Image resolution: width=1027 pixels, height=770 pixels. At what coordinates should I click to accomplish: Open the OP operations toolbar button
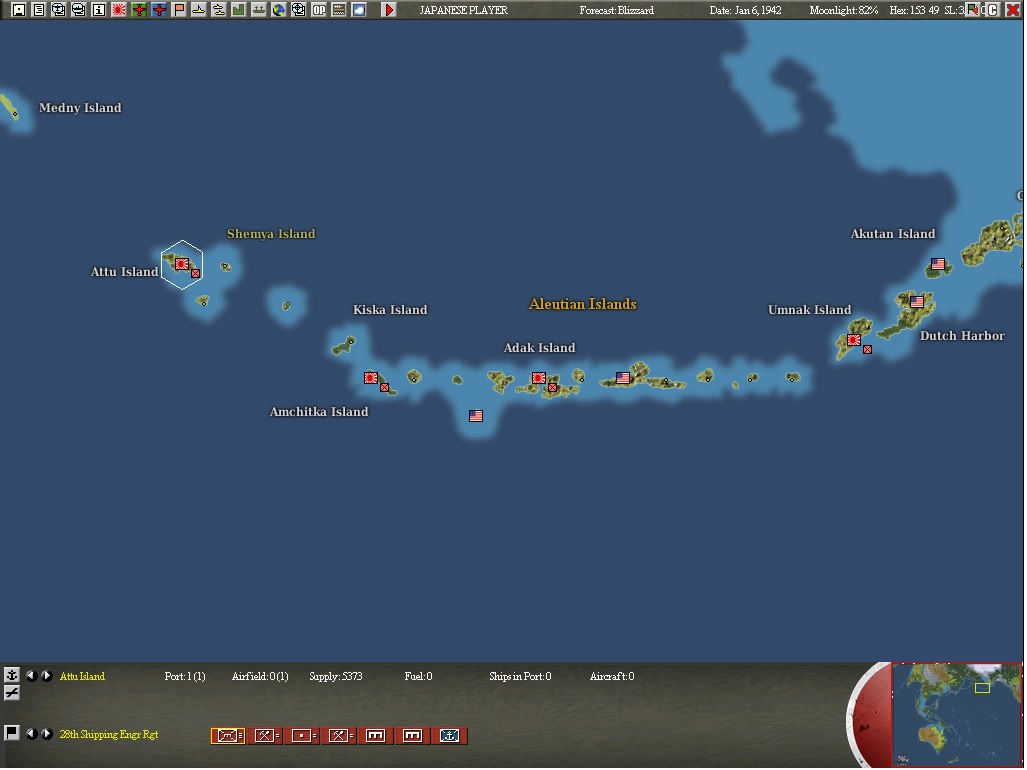coord(318,10)
